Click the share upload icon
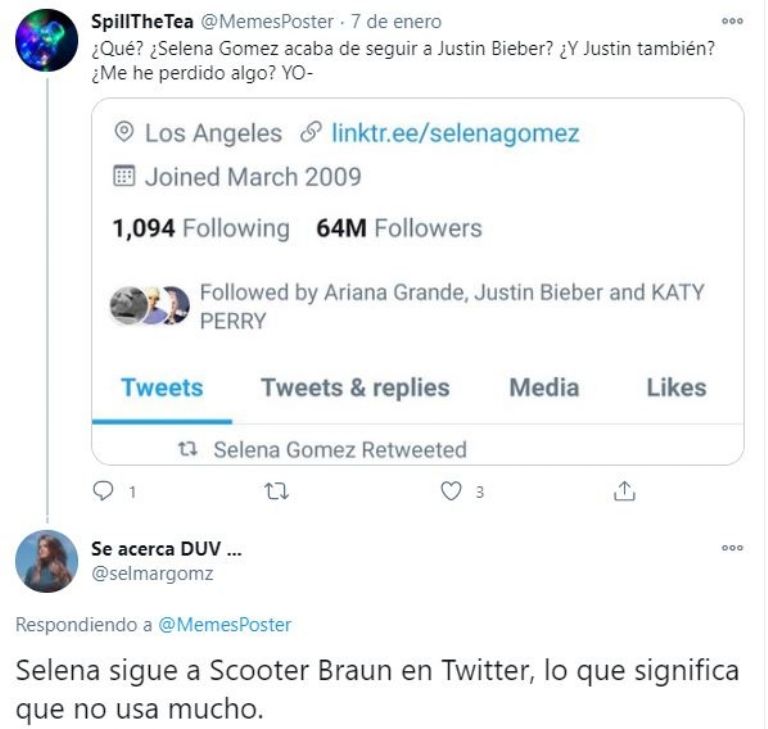Screen dimensions: 768x729 (625, 491)
